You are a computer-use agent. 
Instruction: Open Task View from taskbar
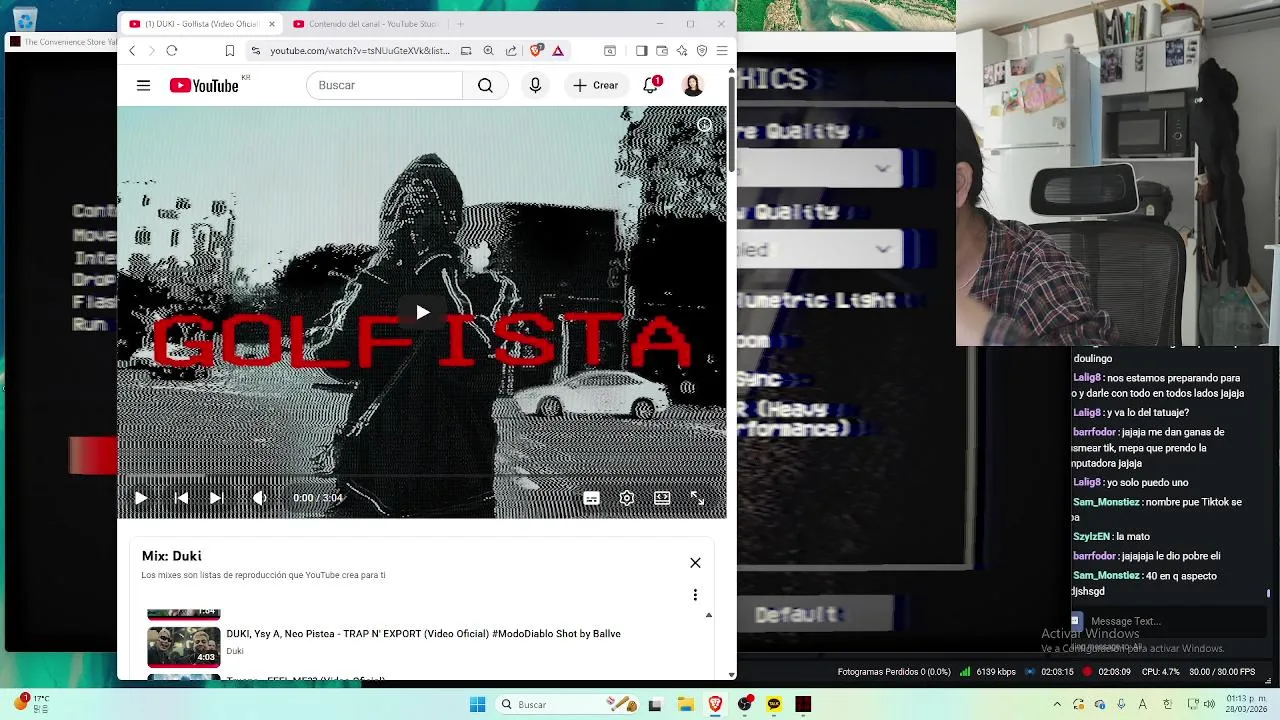click(x=655, y=705)
